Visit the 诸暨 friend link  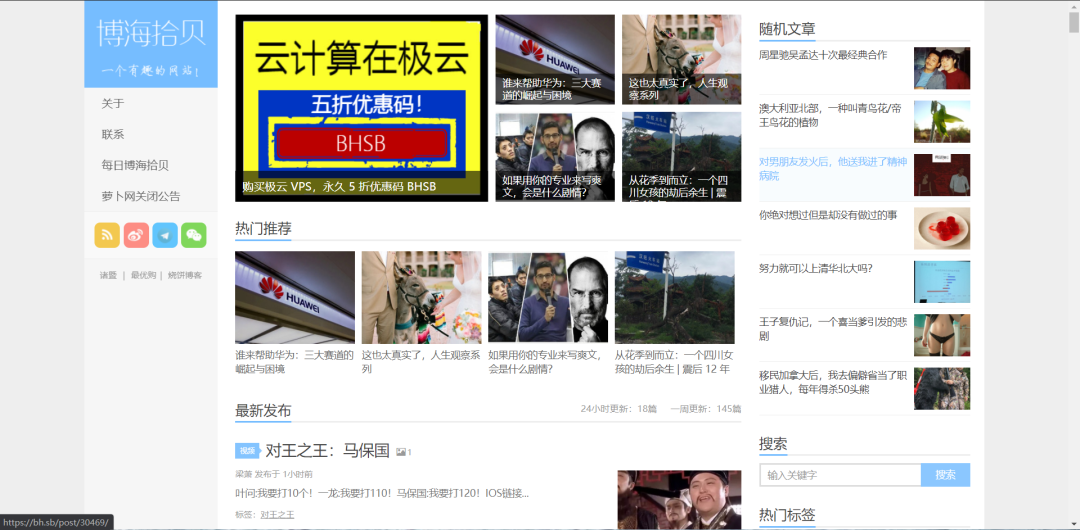[108, 275]
